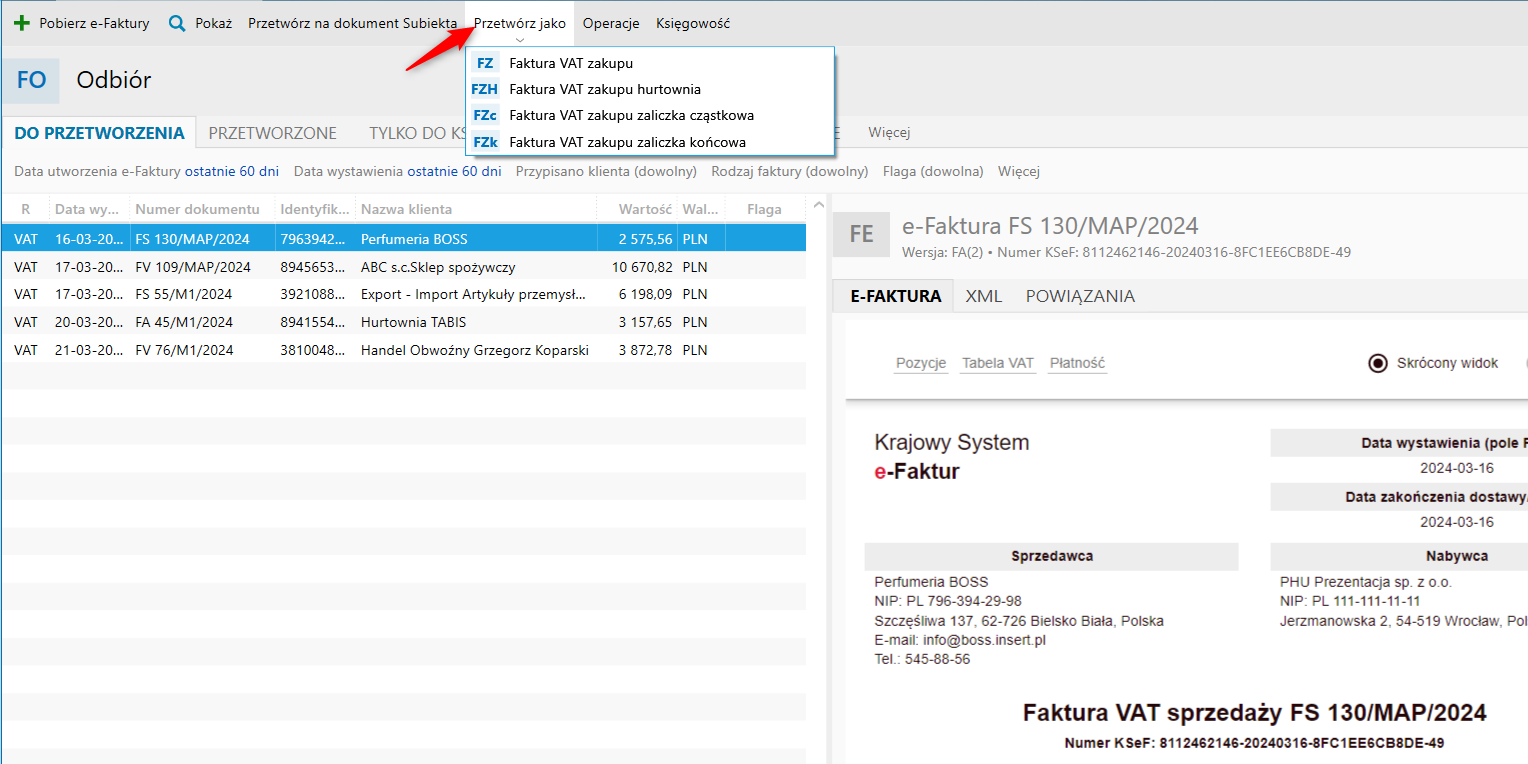Click the Pobierz e-Faktury plus button
Viewport: 1528px width, 764px height.
click(82, 23)
